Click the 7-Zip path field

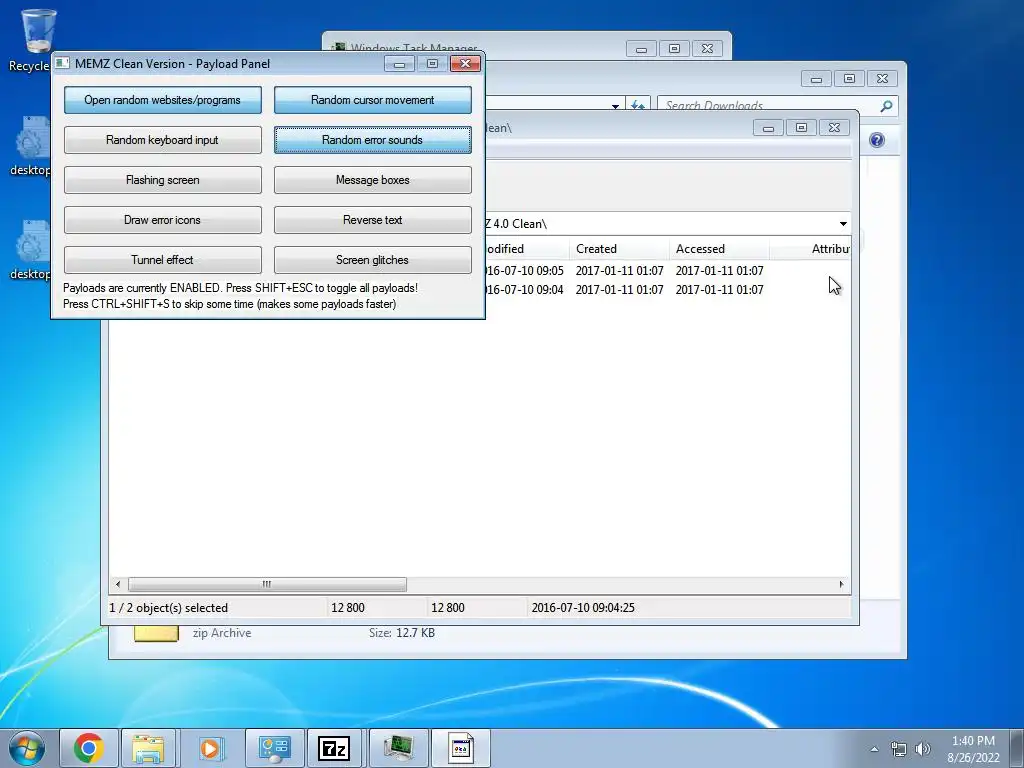coord(660,223)
